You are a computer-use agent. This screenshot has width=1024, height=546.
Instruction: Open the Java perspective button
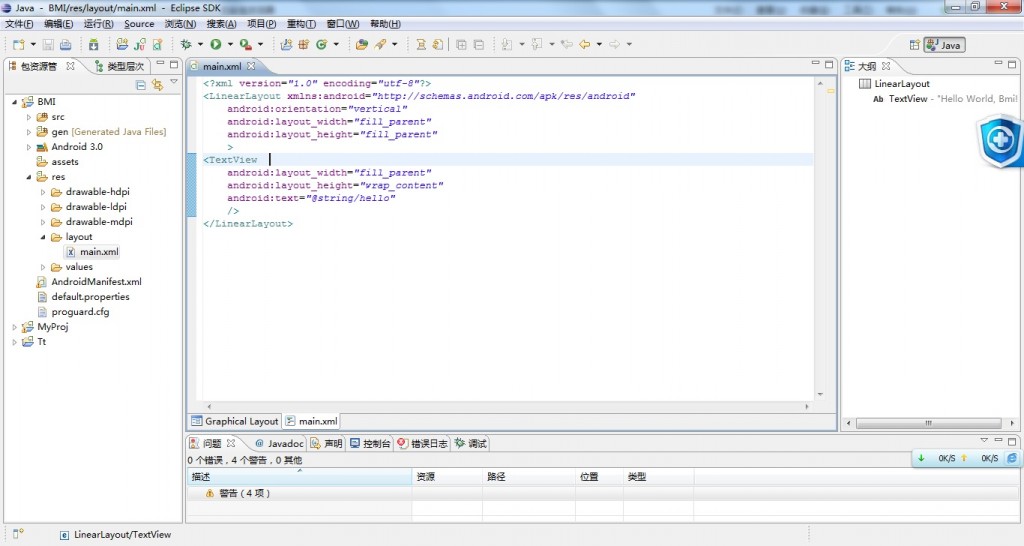tap(944, 45)
